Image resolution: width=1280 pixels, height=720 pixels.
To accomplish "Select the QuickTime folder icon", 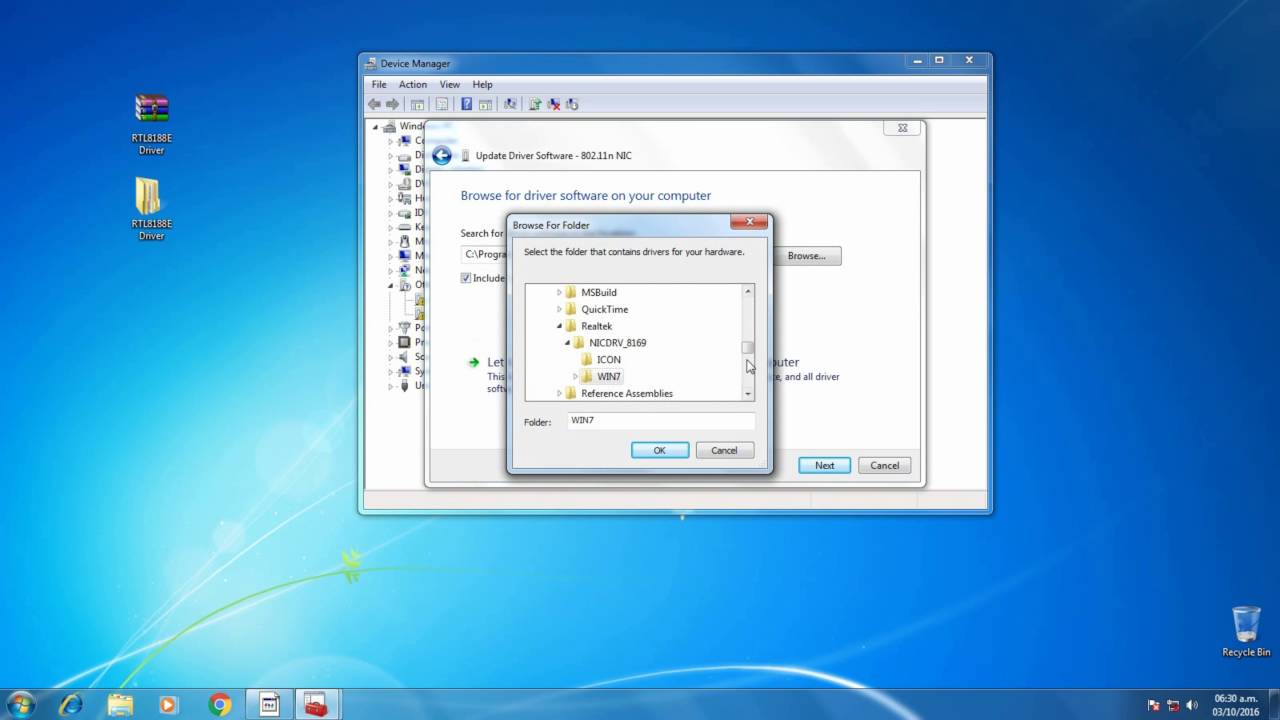I will pyautogui.click(x=571, y=309).
